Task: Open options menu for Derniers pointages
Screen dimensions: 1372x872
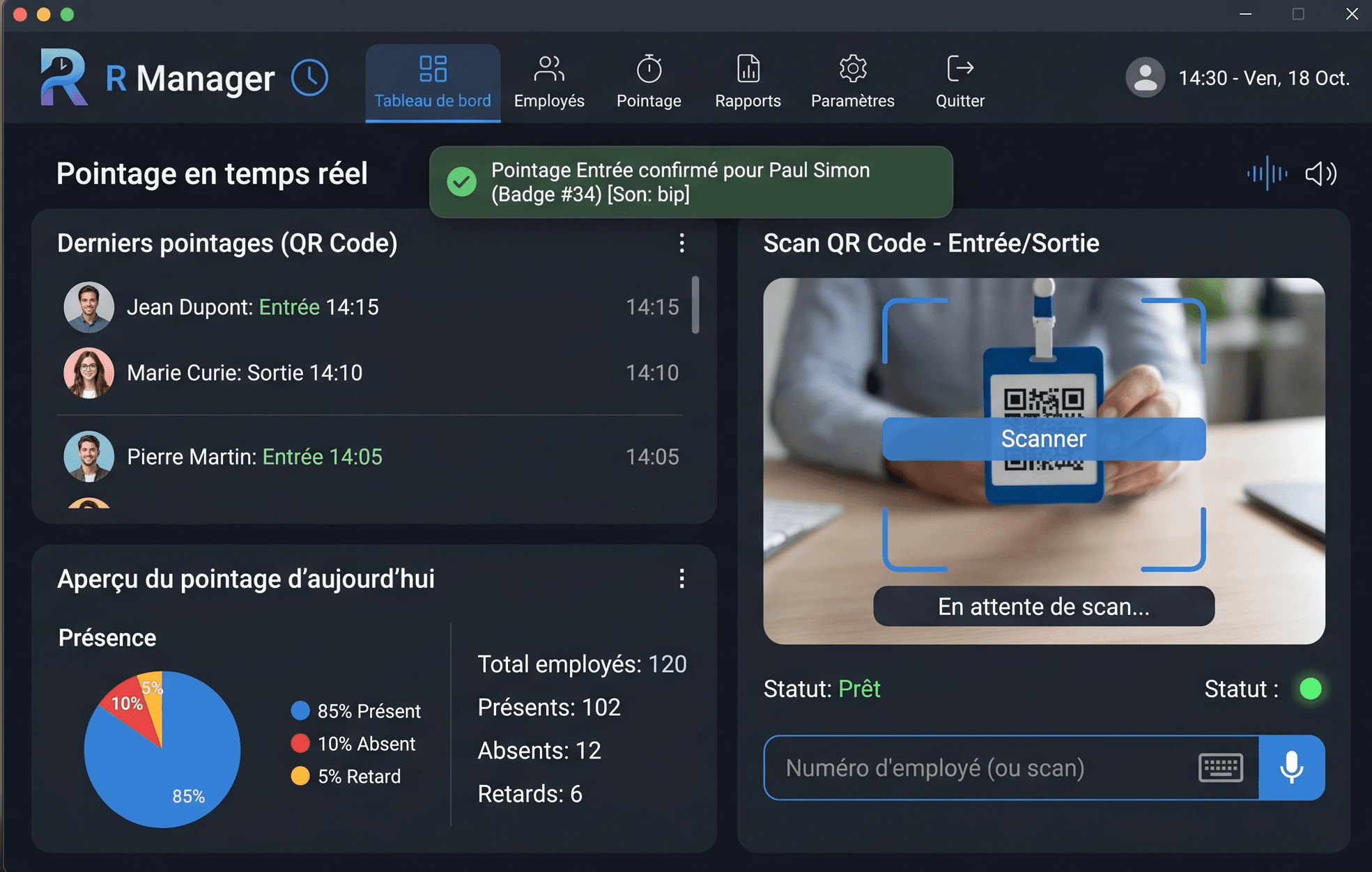Action: (x=681, y=243)
